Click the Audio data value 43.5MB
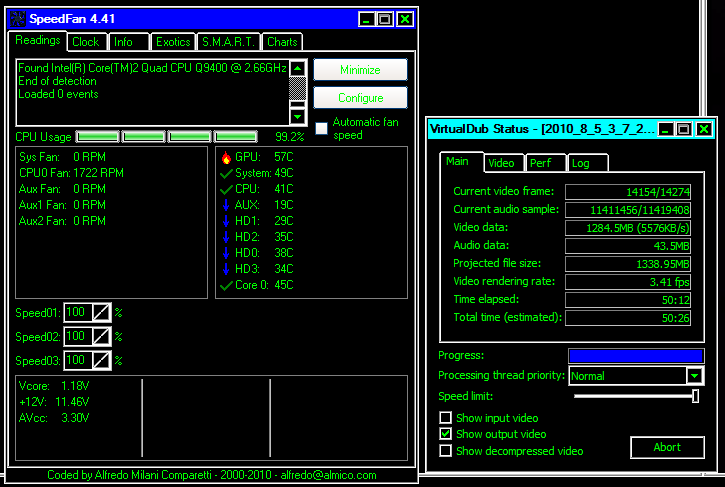 pos(628,246)
